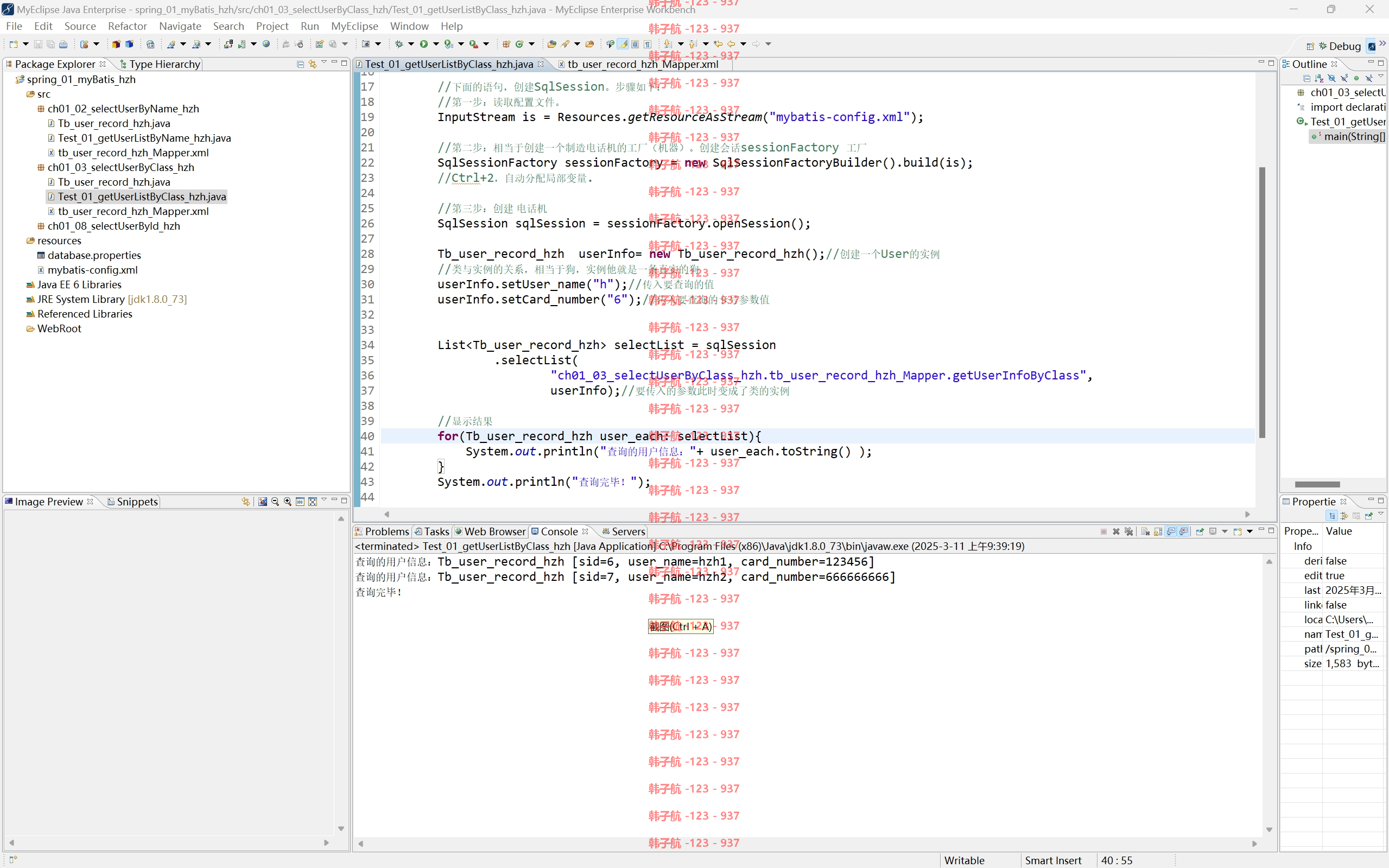Click Open Type icon in toolbar

(x=551, y=44)
